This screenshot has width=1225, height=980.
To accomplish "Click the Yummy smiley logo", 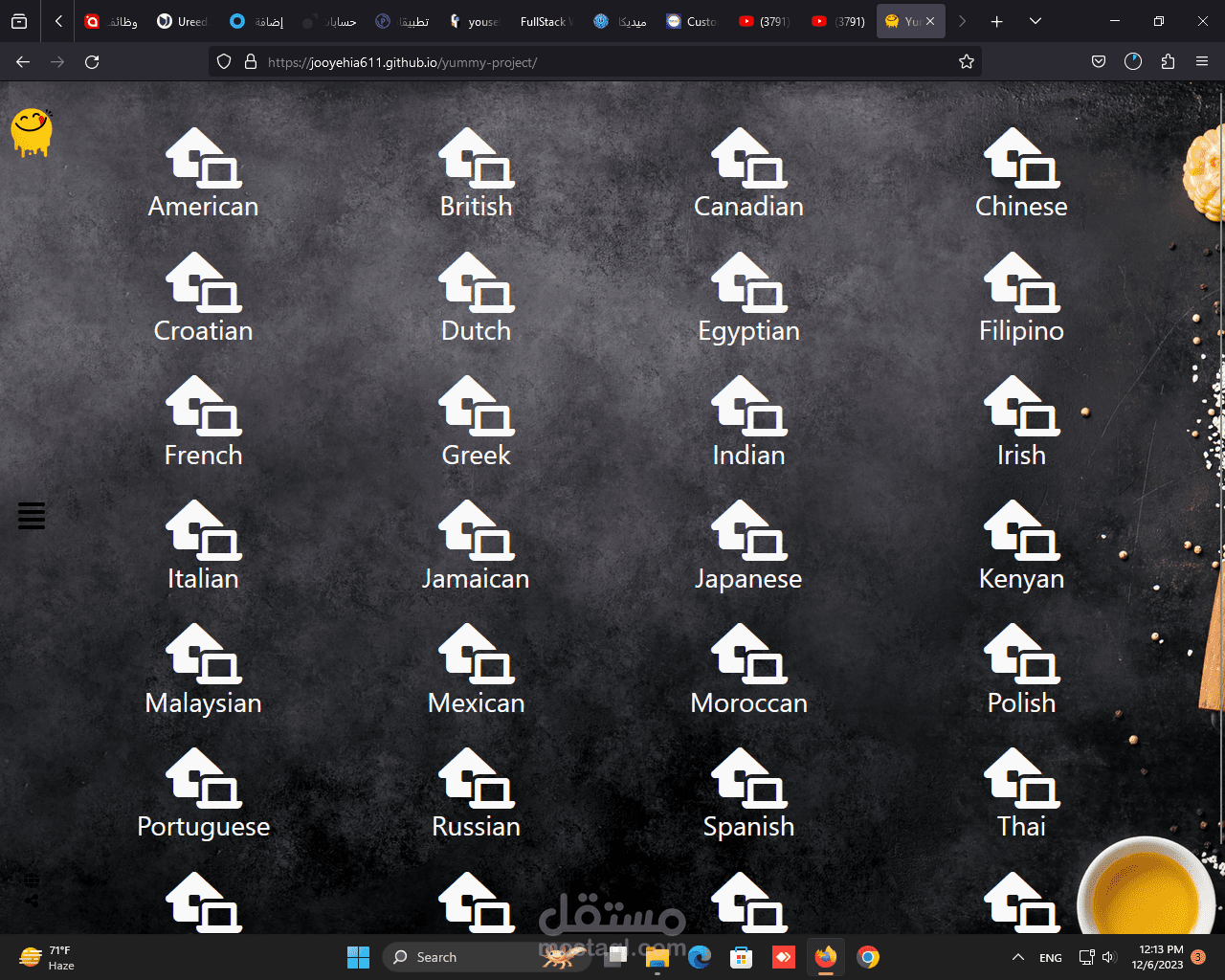I will [x=32, y=133].
